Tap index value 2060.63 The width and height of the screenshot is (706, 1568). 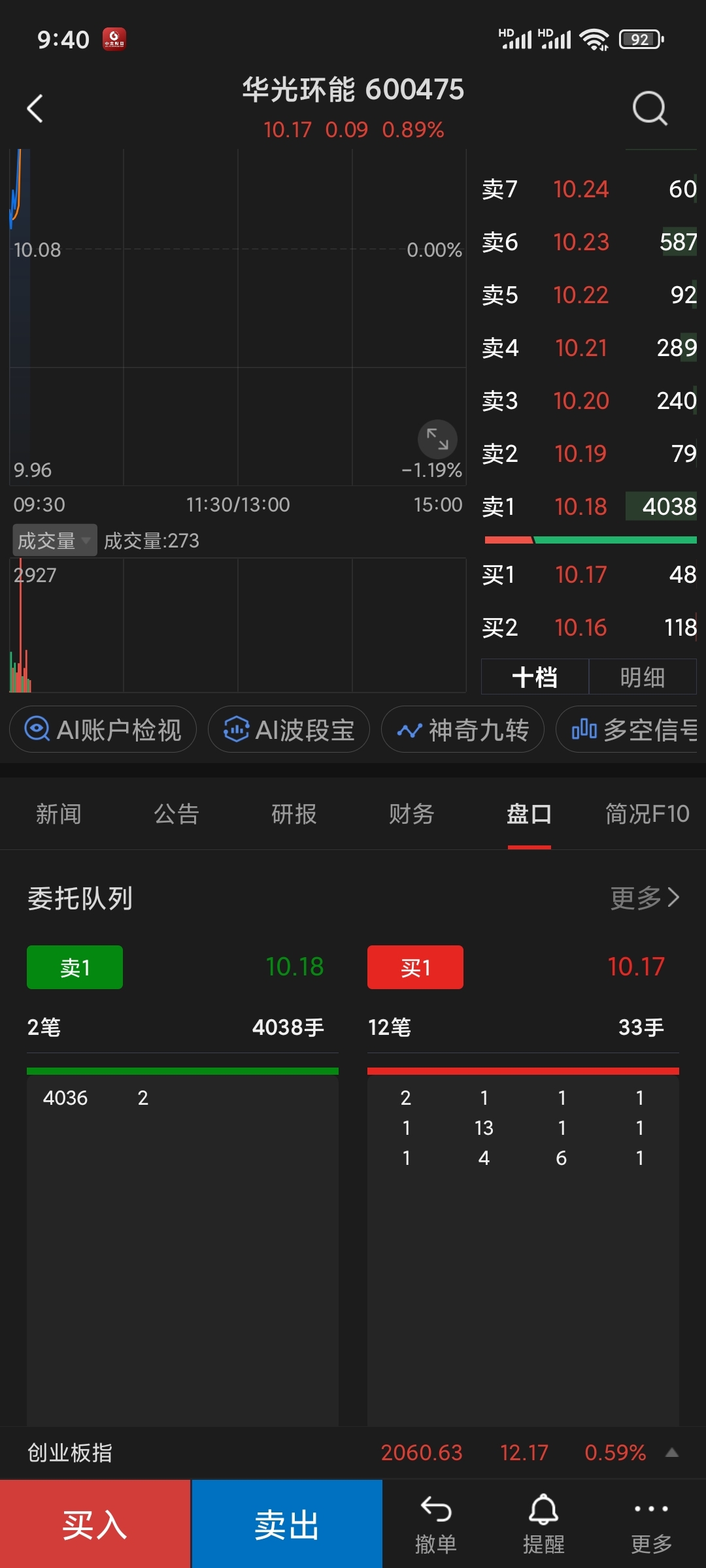click(x=422, y=1452)
